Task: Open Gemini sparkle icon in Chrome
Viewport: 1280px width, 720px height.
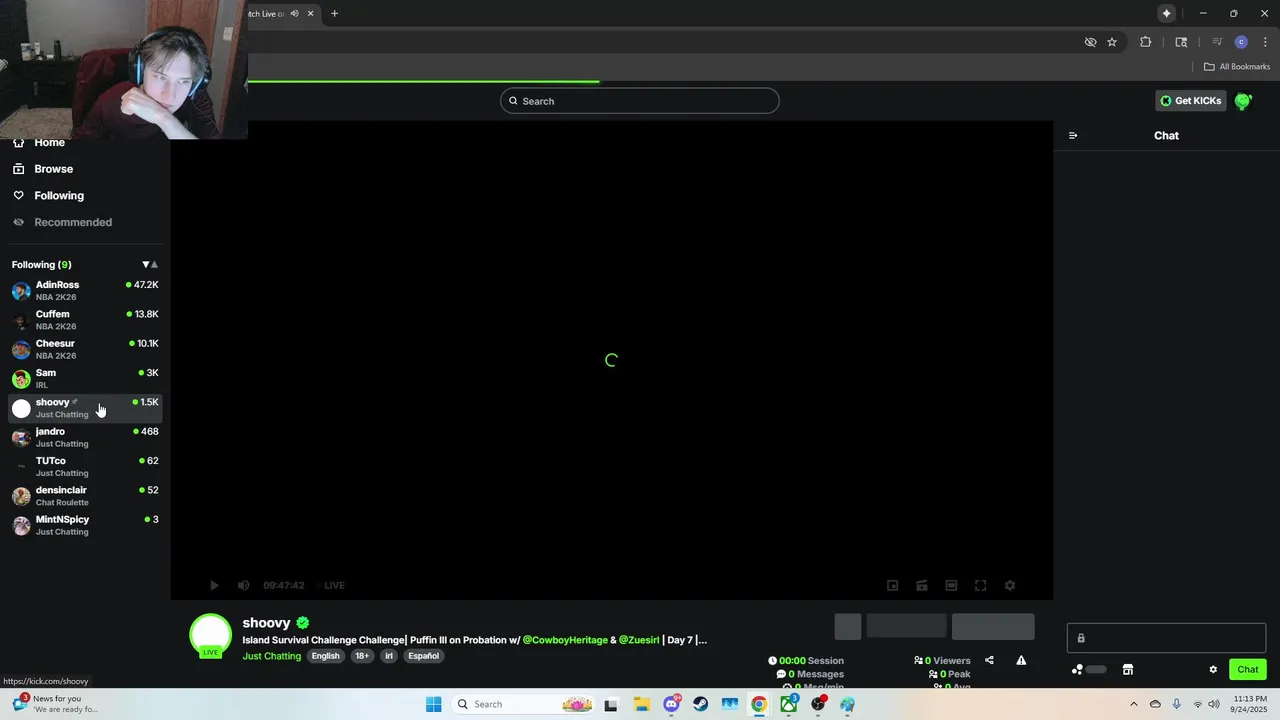Action: 1166,14
